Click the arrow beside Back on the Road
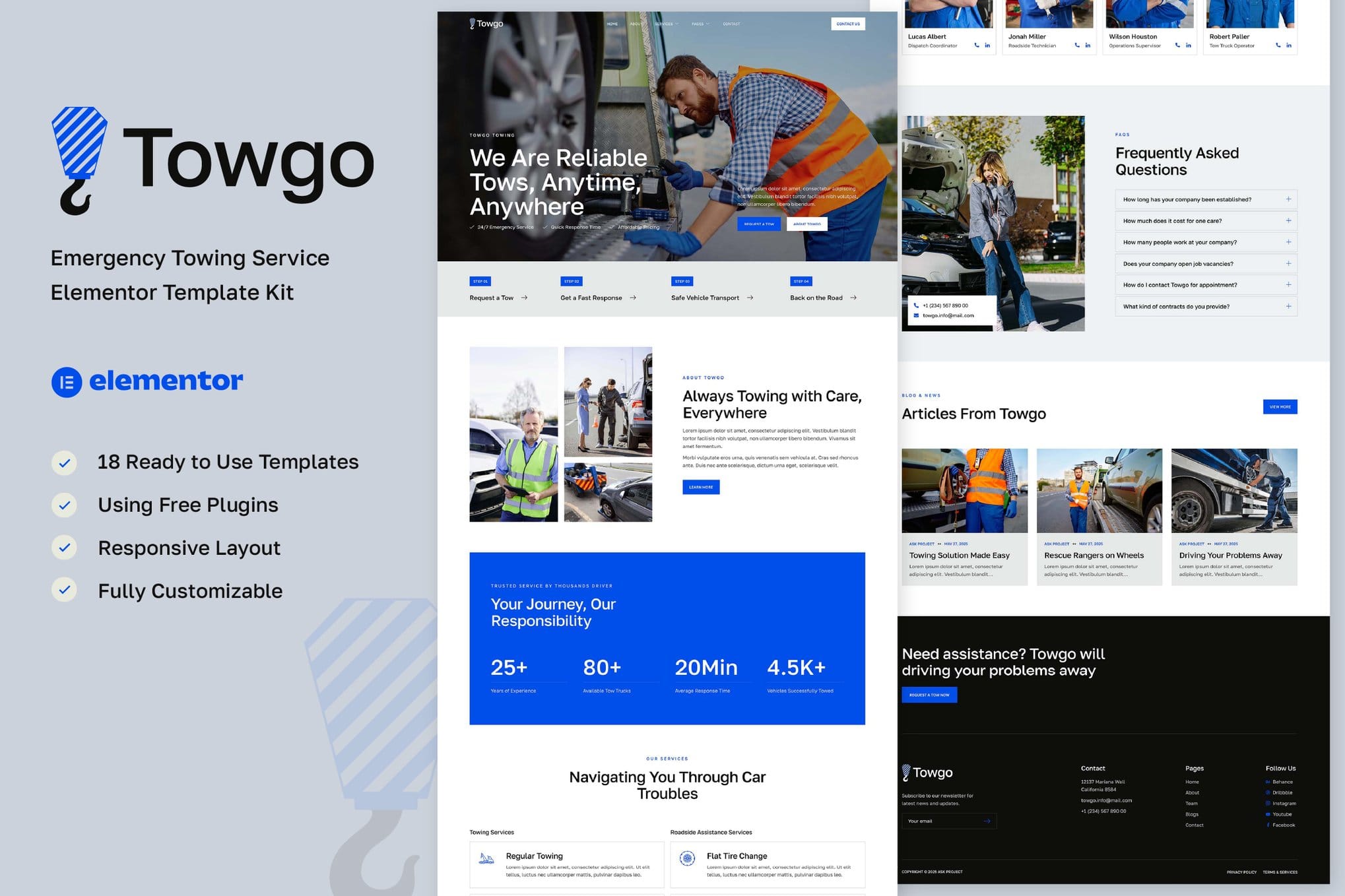Screen dimensions: 1345x896 [x=853, y=298]
